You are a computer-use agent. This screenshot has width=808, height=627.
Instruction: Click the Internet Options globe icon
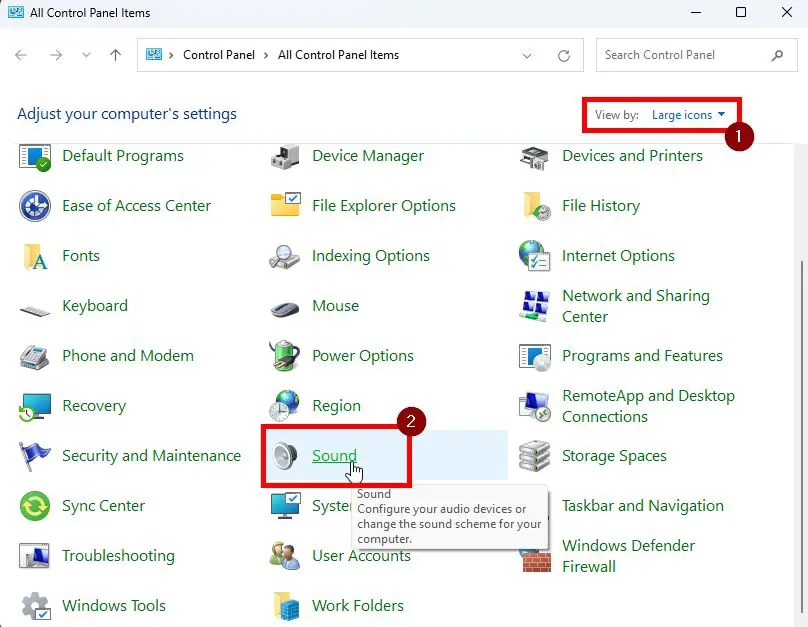tap(534, 256)
